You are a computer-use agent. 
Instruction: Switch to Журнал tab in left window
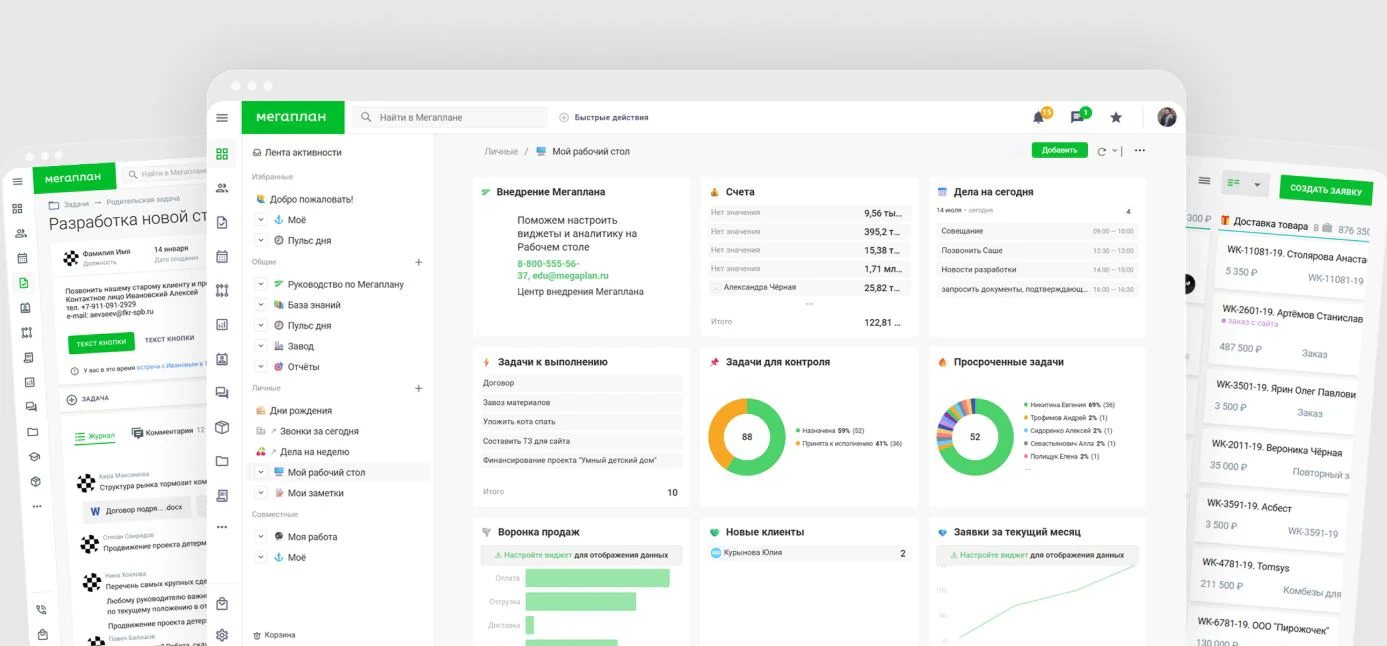tap(96, 435)
